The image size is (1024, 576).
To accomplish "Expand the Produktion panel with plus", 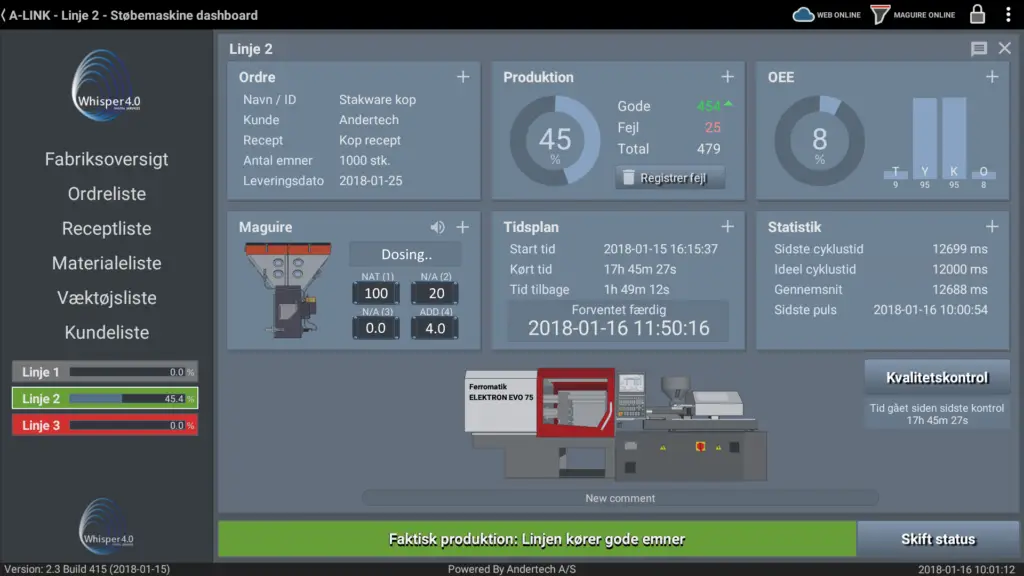I will coord(728,77).
